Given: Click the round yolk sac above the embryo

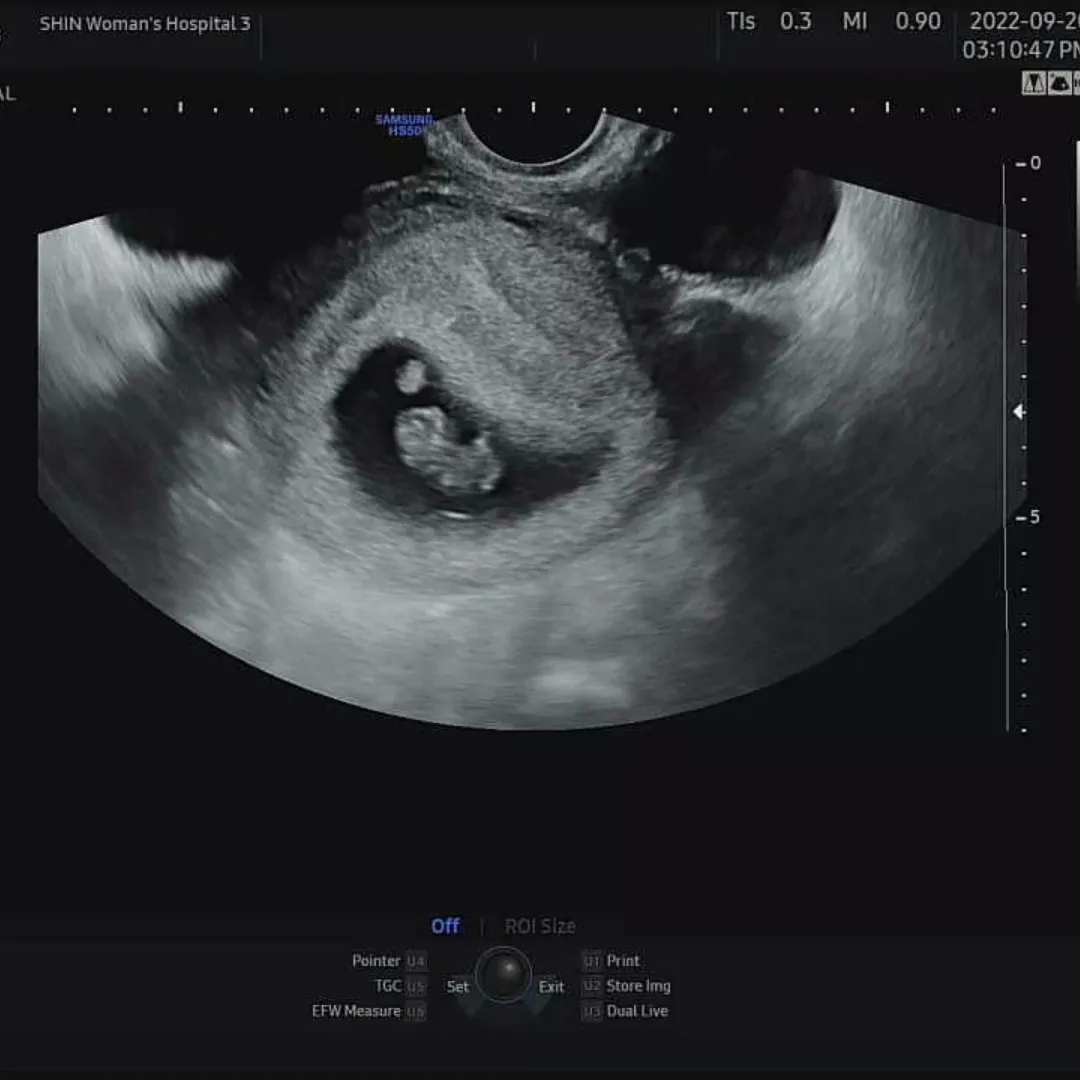Looking at the screenshot, I should (411, 376).
